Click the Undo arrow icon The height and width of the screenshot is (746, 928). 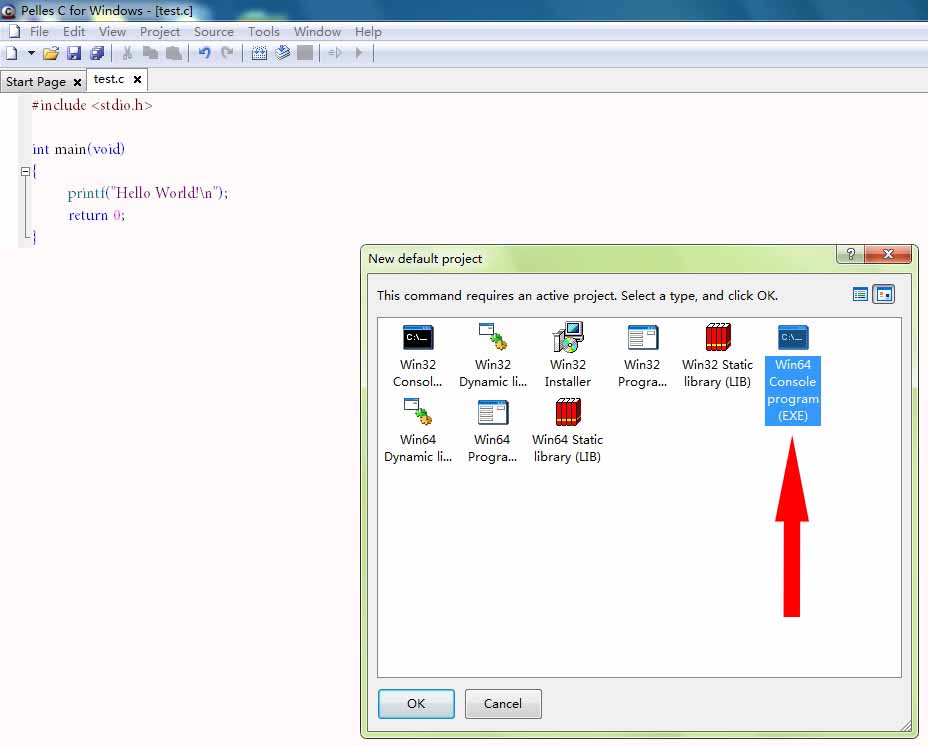205,53
